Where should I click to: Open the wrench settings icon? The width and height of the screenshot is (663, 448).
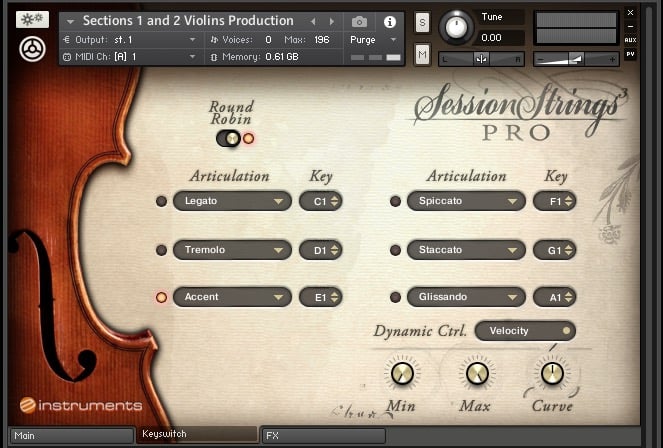point(33,19)
